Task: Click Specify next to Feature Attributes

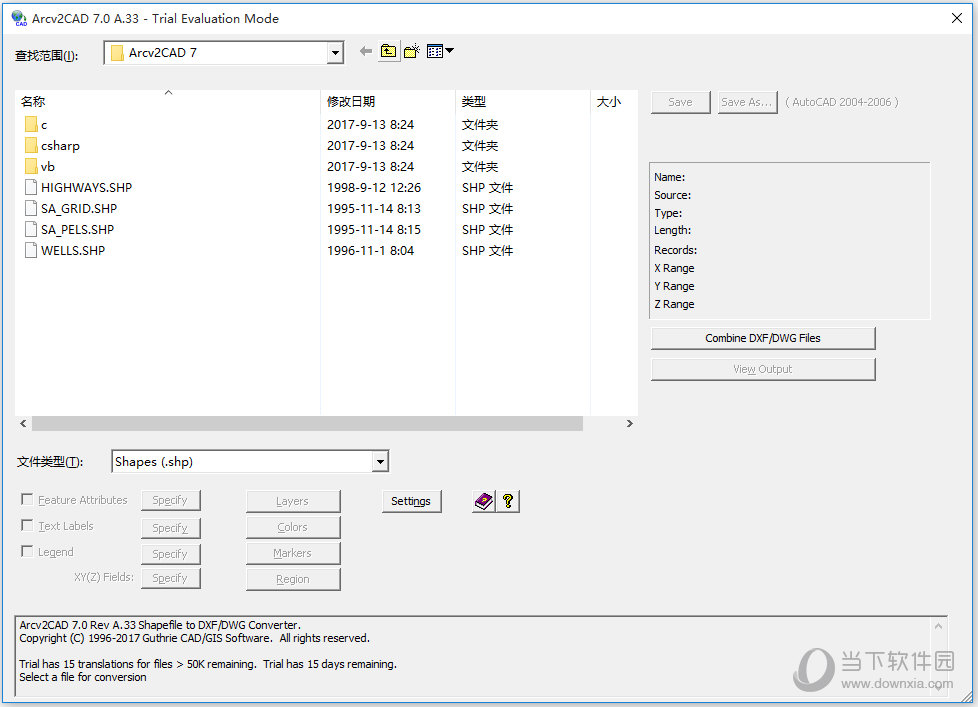Action: [170, 500]
